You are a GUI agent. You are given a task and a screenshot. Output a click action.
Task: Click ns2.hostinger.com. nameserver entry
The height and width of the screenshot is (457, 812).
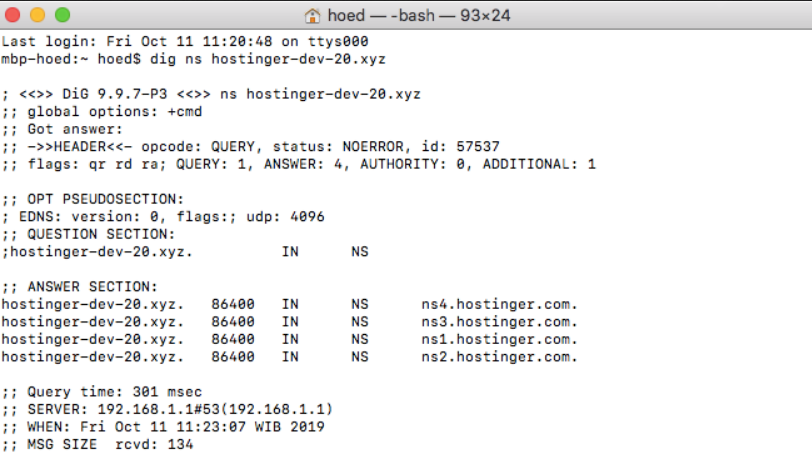coord(501,357)
